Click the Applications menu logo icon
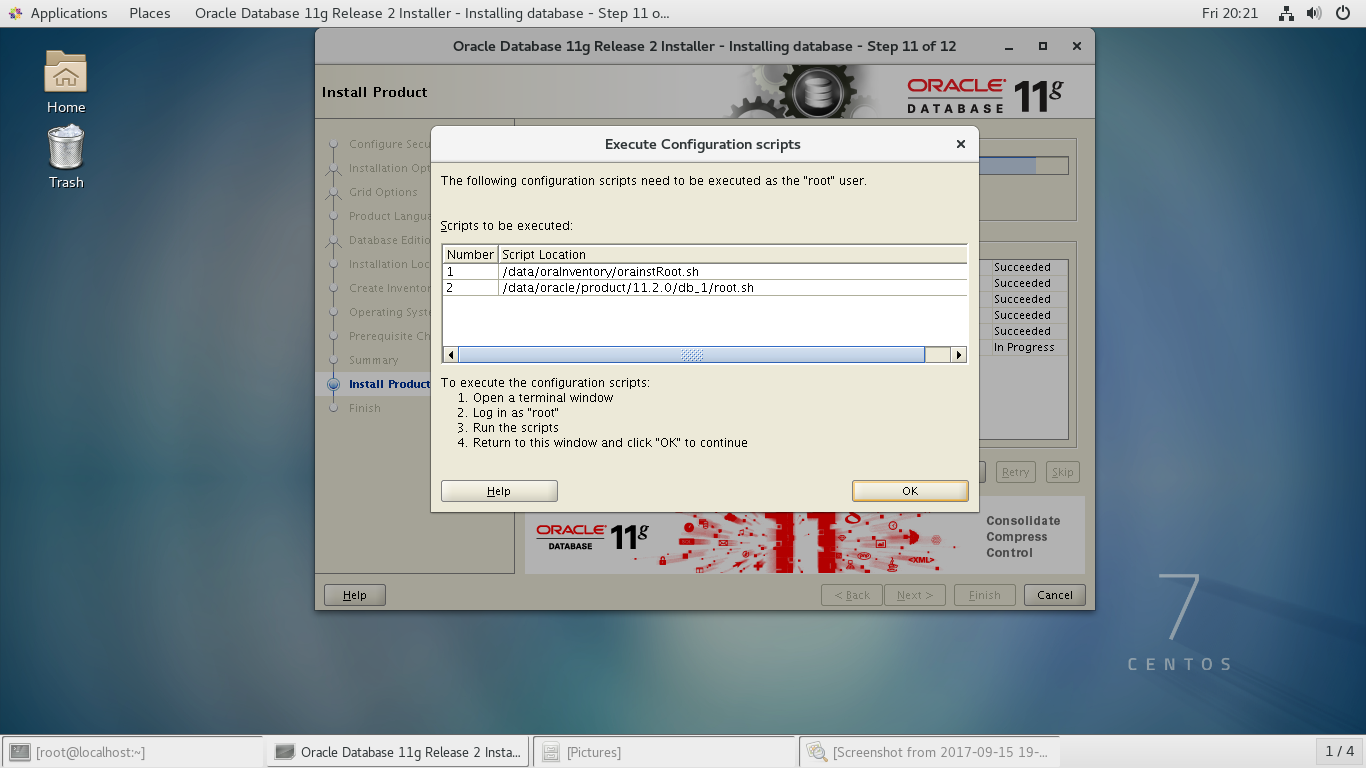Screen dimensions: 1366x768 tap(15, 13)
